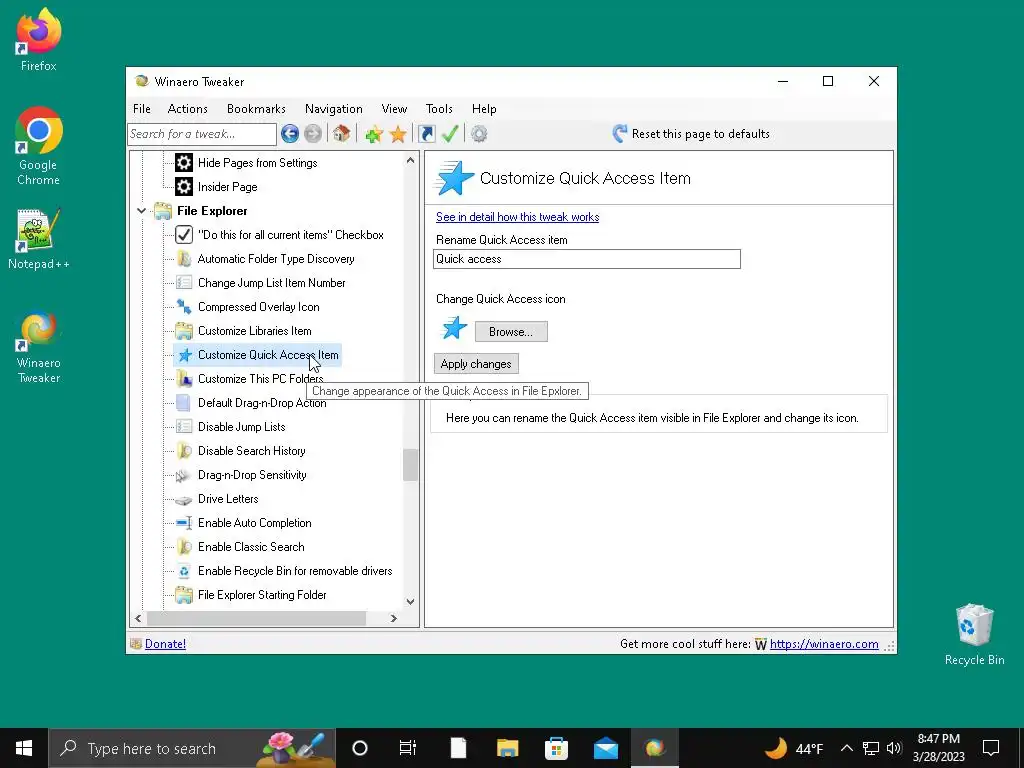Click the Disable Search History icon
This screenshot has width=1024, height=768.
click(184, 451)
